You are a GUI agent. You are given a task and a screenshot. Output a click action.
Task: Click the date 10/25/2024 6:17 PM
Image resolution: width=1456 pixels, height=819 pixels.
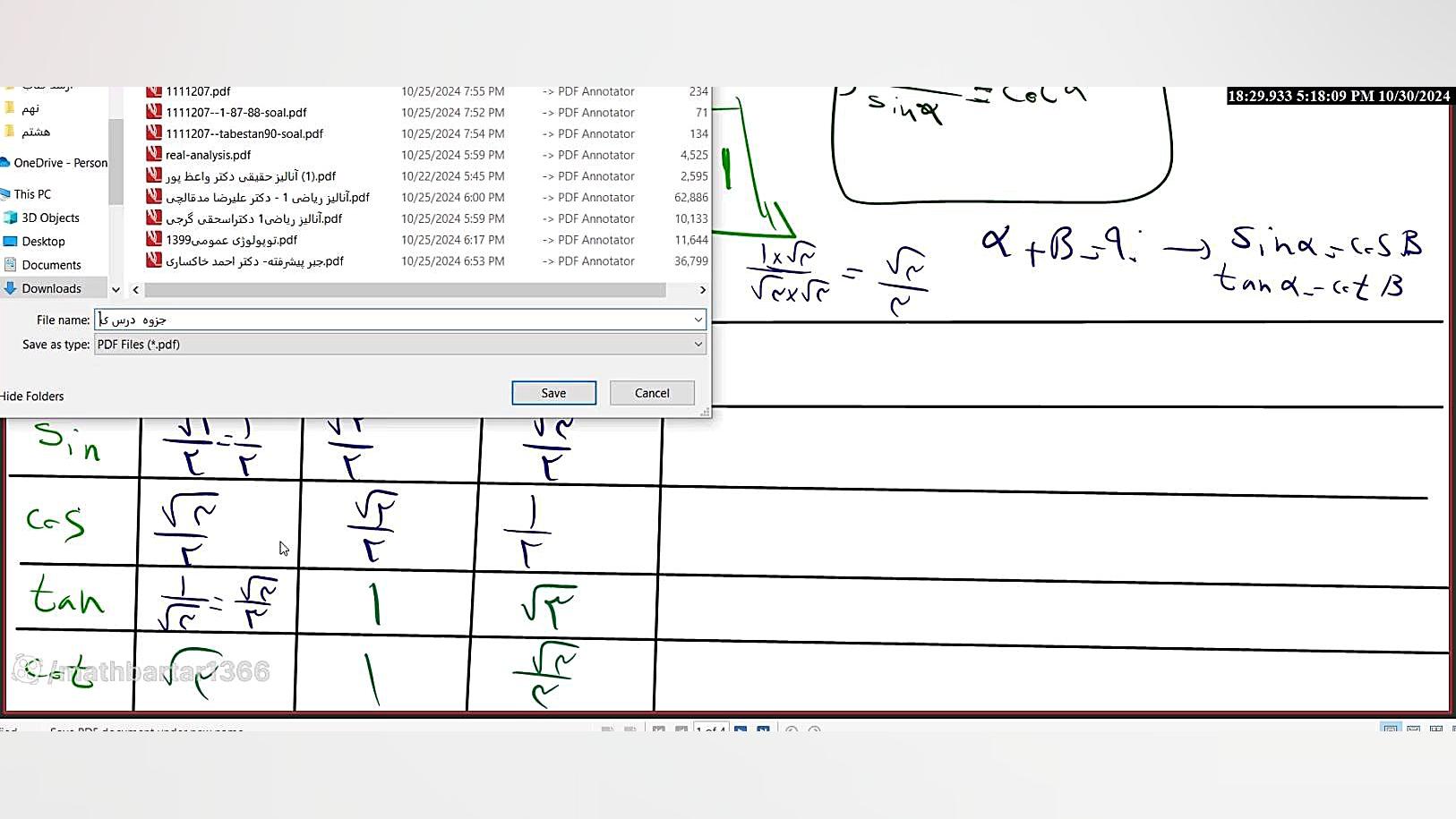coord(453,240)
